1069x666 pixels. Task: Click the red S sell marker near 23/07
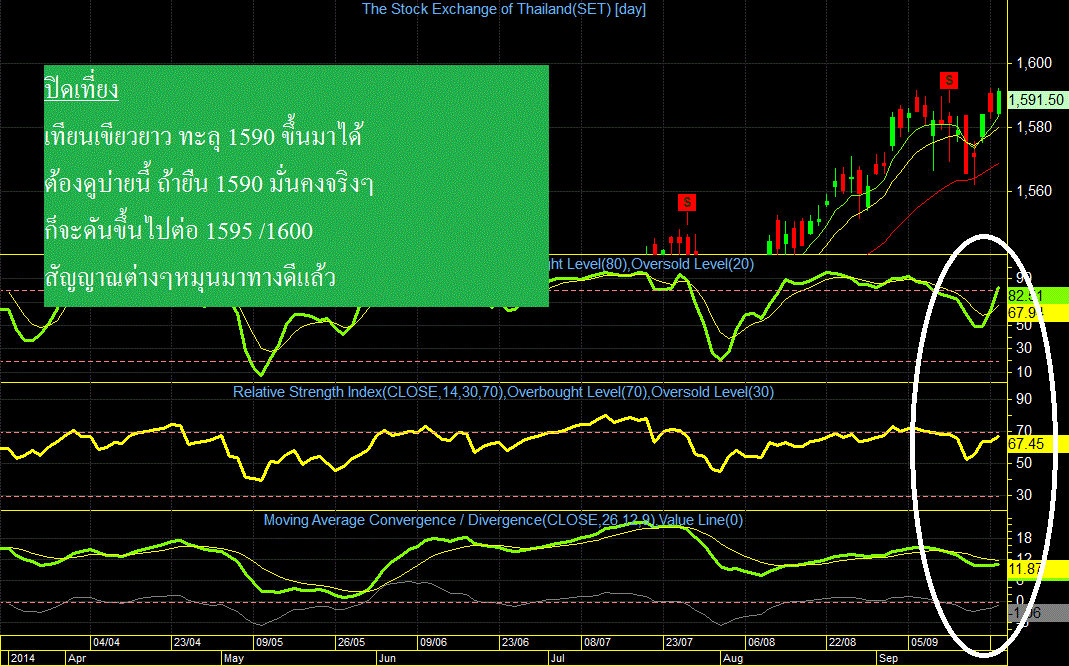pyautogui.click(x=687, y=202)
